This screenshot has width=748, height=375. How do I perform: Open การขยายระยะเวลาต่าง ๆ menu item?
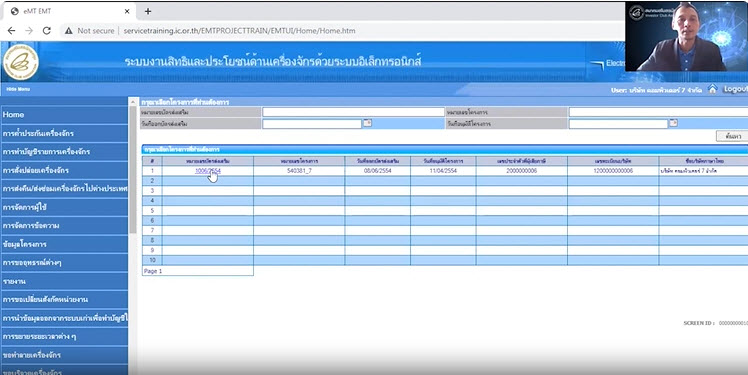(x=64, y=336)
